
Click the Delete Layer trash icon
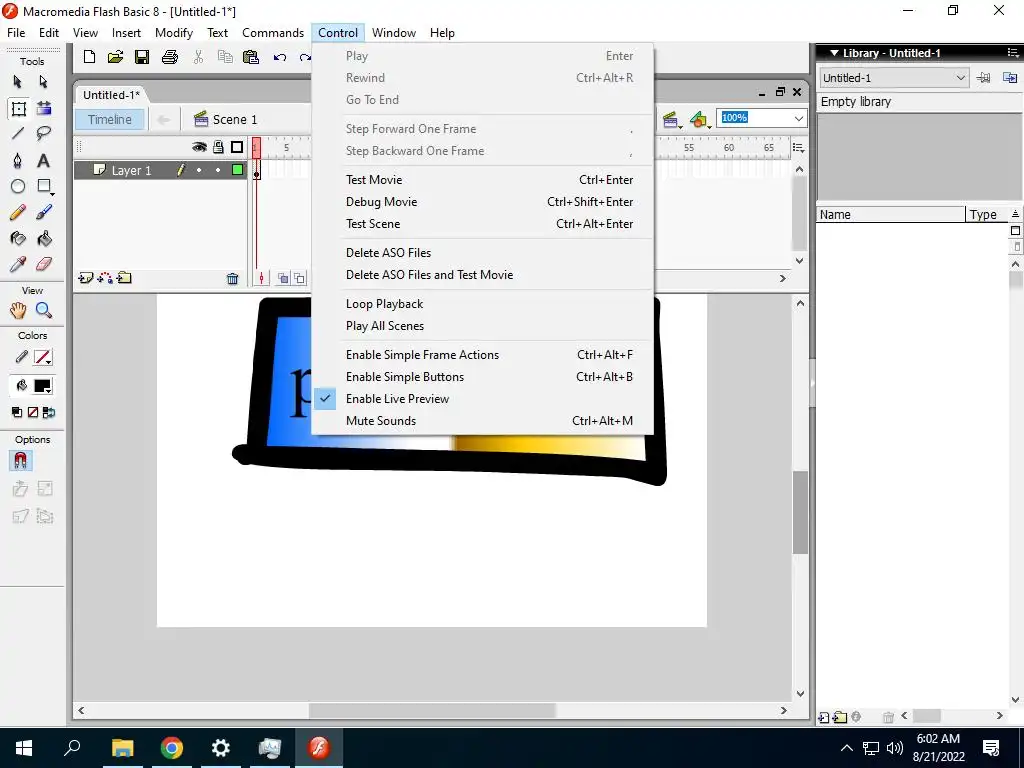tap(232, 279)
